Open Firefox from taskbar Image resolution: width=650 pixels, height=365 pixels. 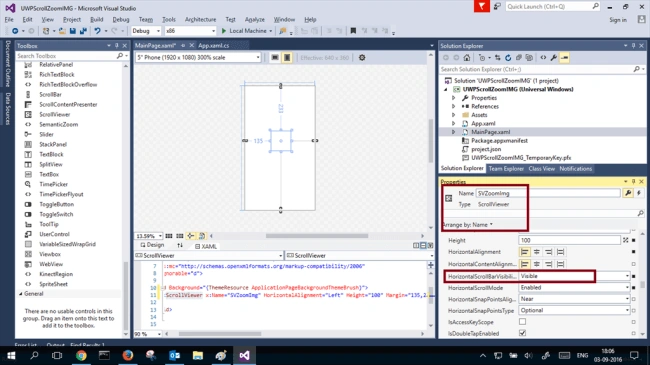click(x=128, y=355)
